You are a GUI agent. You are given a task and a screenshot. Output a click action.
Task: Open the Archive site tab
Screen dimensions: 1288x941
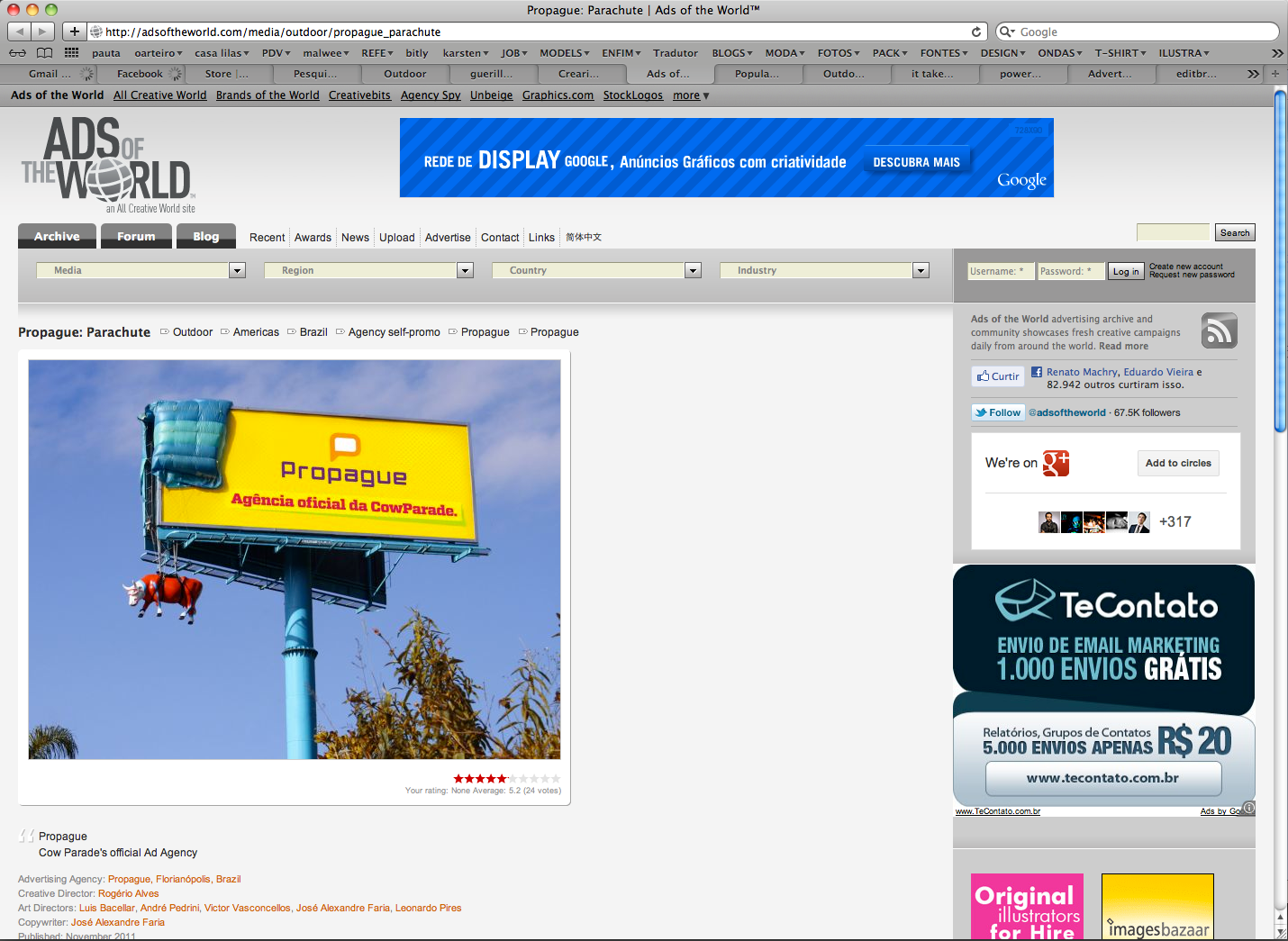coord(57,236)
